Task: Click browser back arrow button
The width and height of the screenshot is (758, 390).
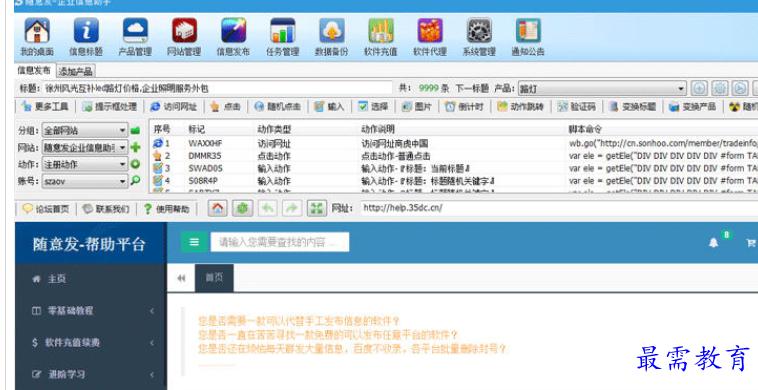Action: [268, 208]
